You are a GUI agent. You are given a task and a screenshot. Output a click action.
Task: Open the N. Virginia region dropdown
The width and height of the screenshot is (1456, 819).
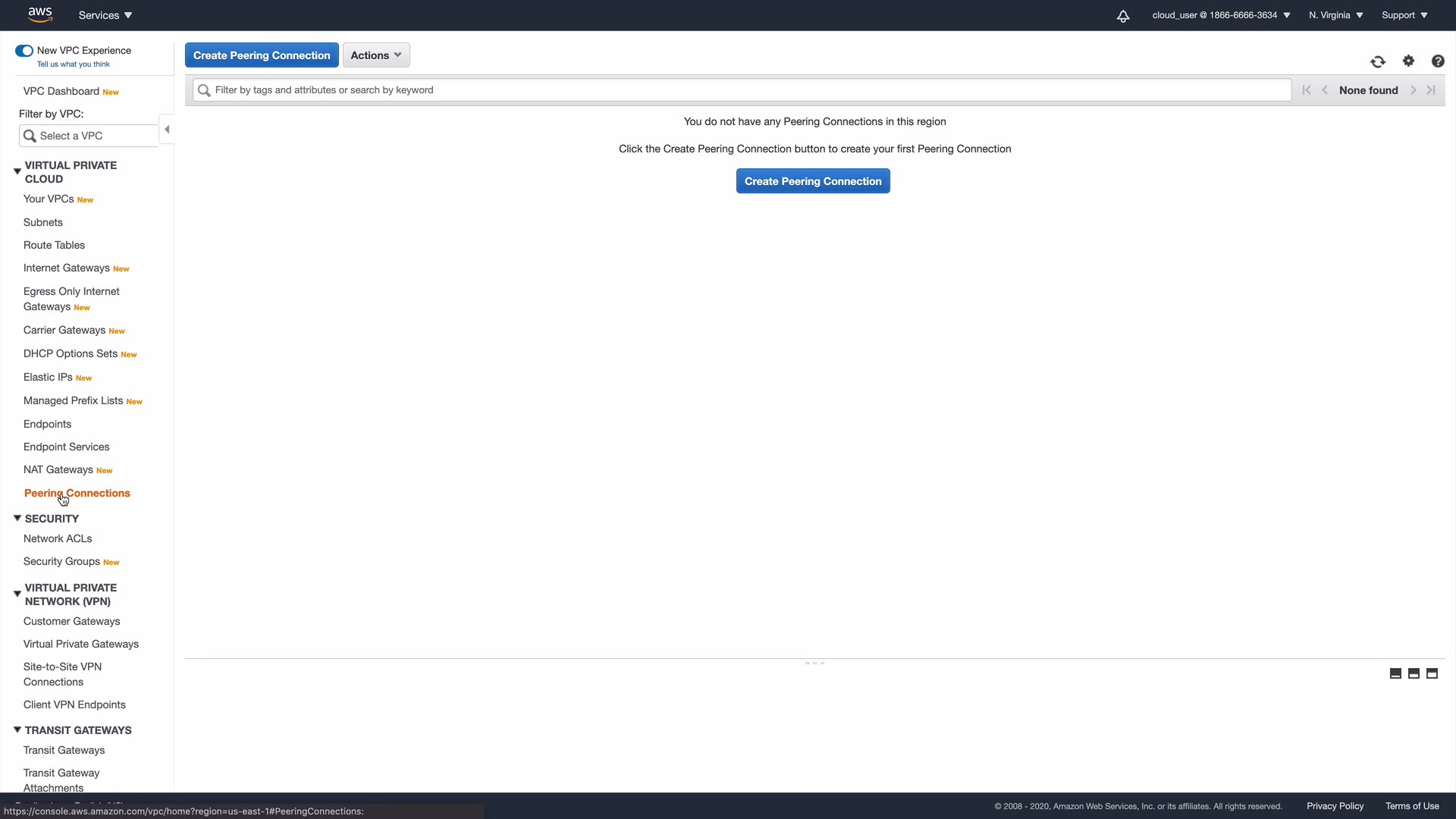[x=1335, y=15]
